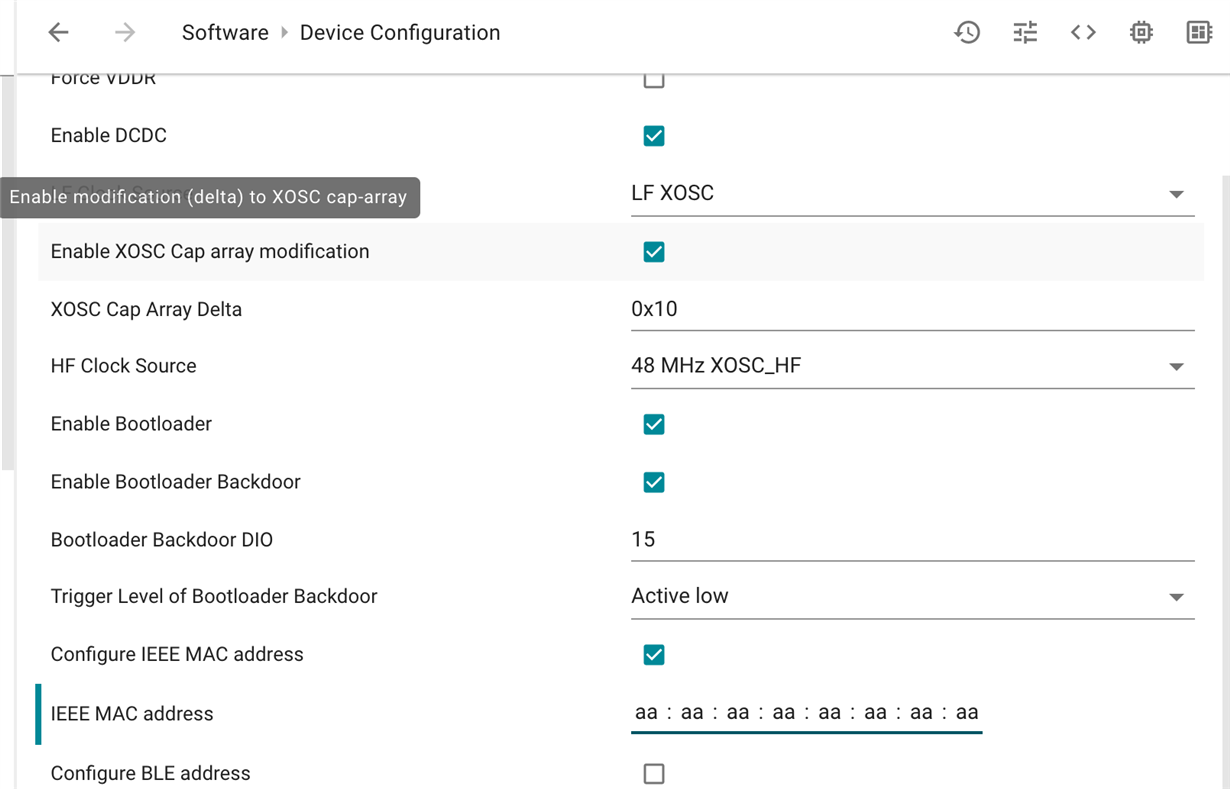
Task: Toggle the Configure IEEE MAC address checkbox
Action: (654, 655)
